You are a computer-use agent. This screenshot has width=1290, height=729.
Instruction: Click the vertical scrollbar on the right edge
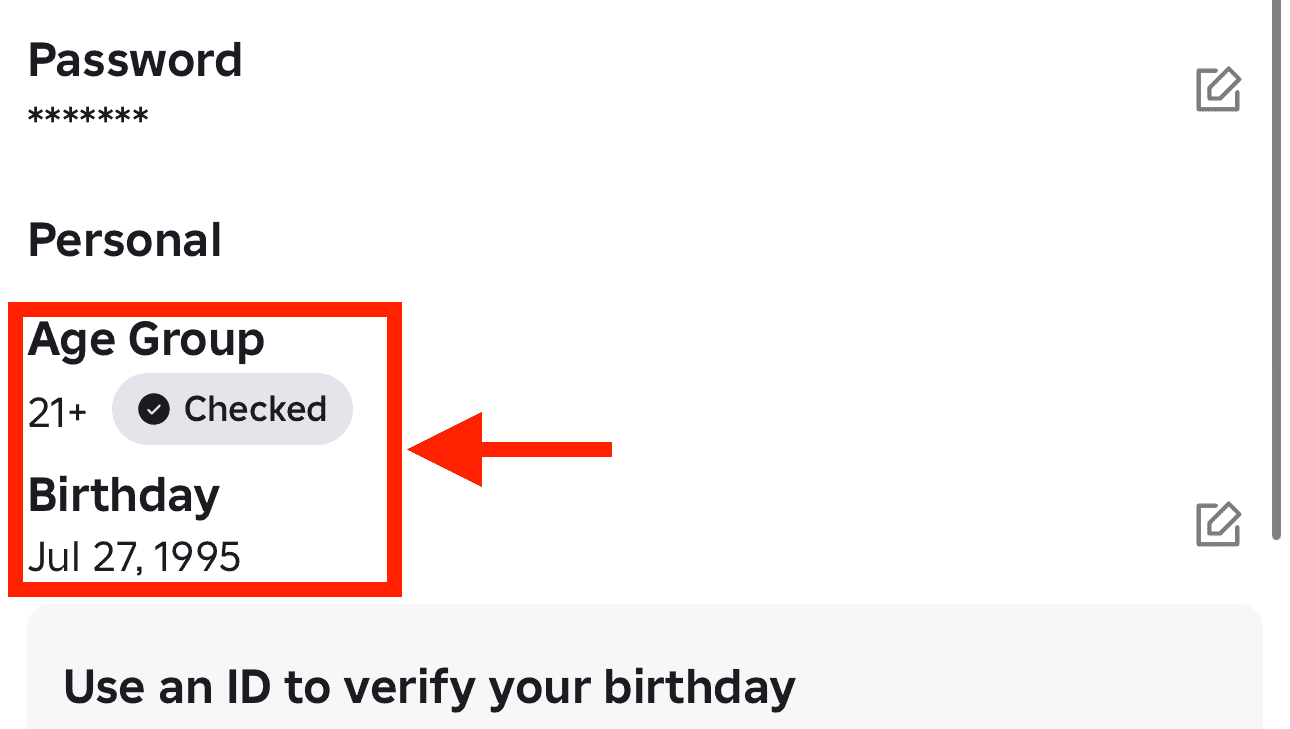coord(1275,270)
